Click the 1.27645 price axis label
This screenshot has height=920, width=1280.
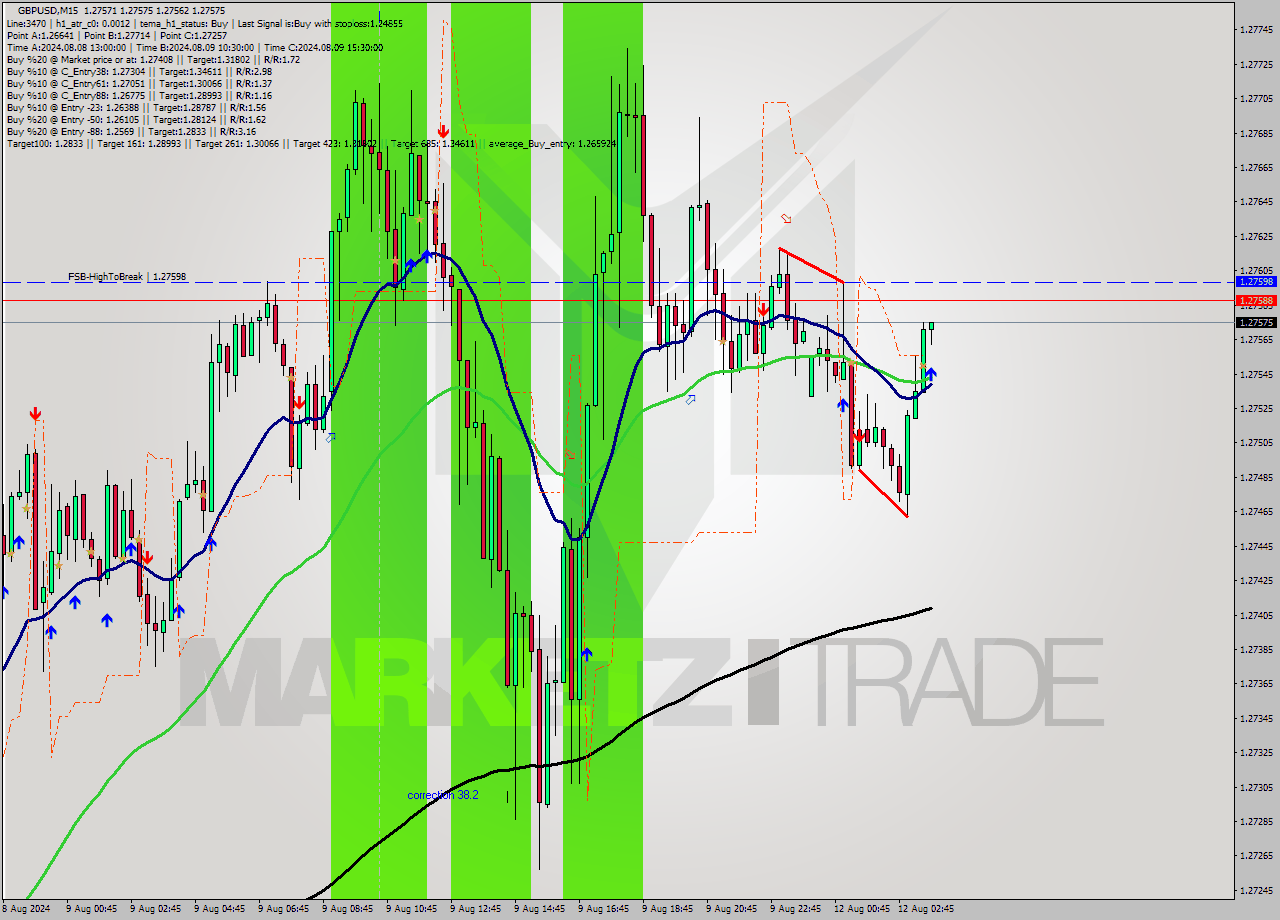tap(1256, 202)
